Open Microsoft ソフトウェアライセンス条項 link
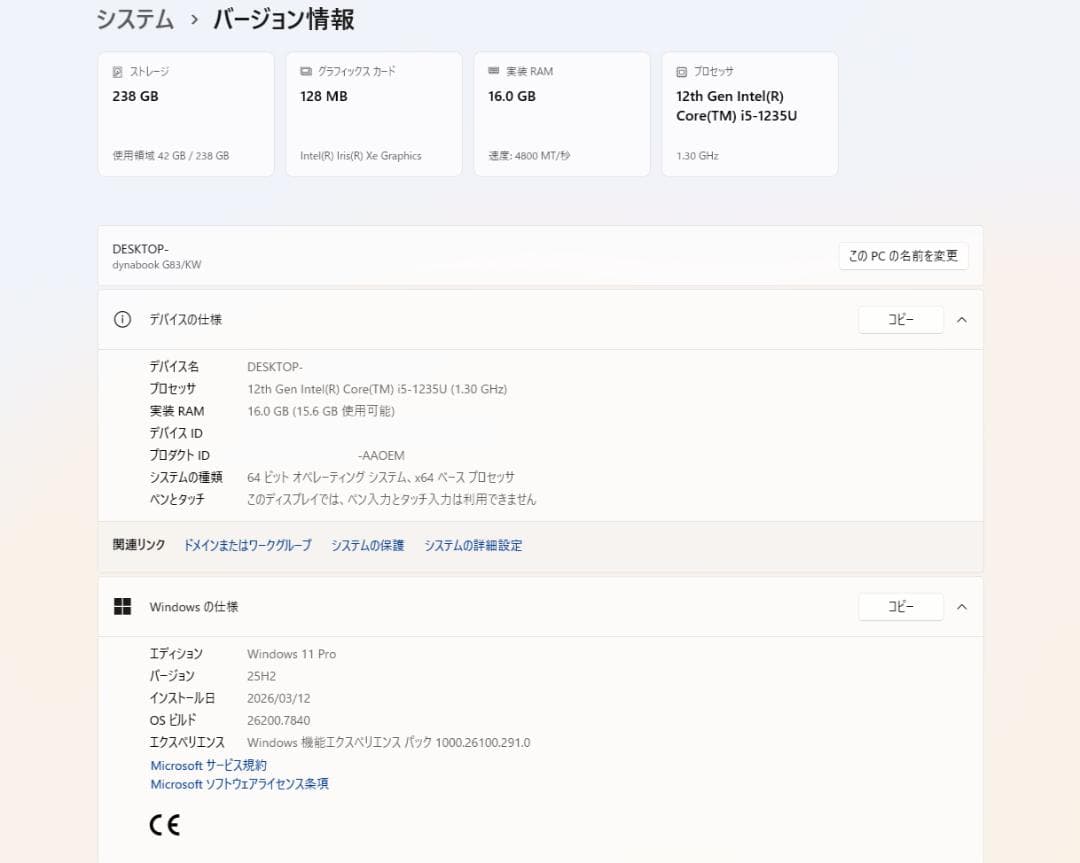Screen dimensions: 1080x863 point(239,784)
